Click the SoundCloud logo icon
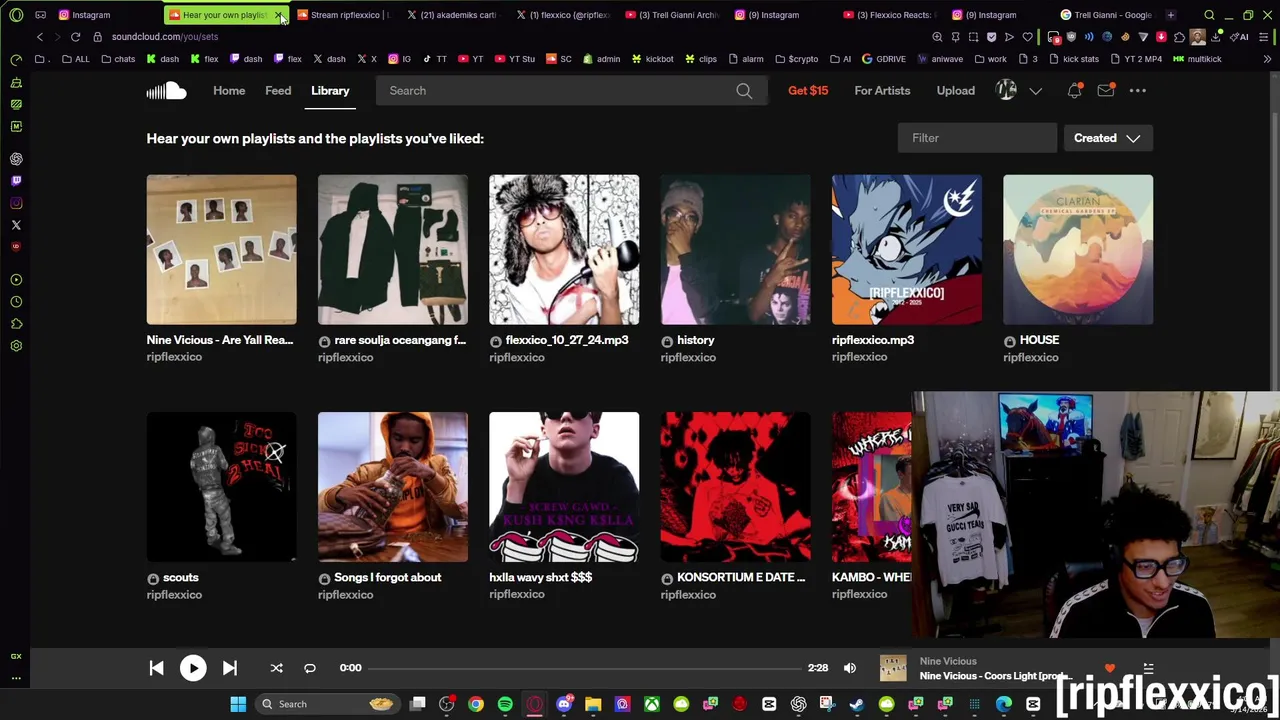The width and height of the screenshot is (1280, 720). pos(166,91)
